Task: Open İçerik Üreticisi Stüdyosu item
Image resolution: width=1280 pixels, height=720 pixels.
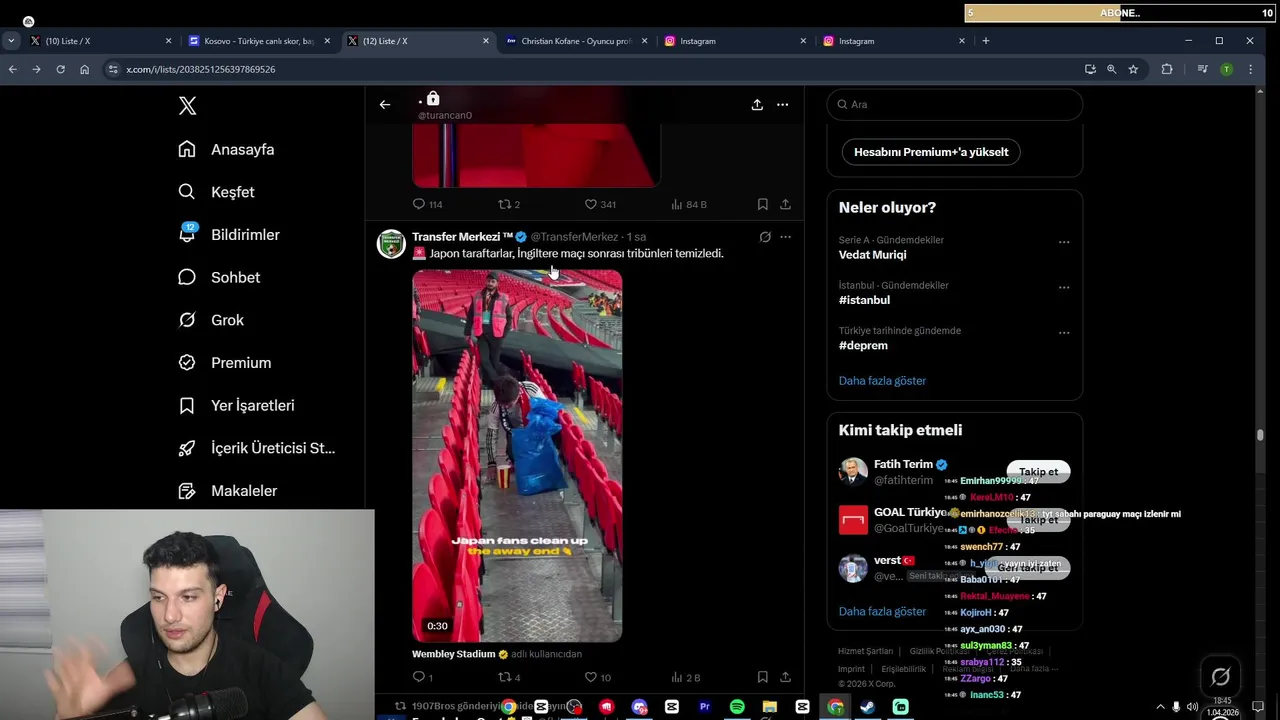Action: point(256,448)
